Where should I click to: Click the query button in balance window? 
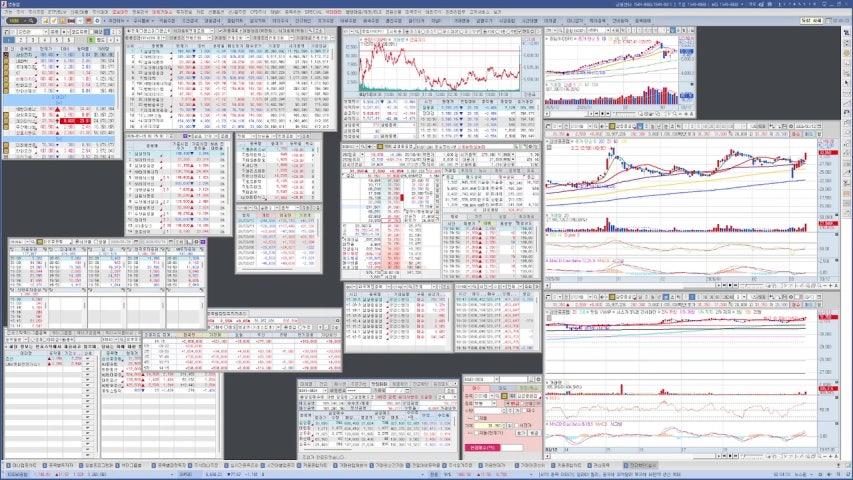click(x=450, y=391)
